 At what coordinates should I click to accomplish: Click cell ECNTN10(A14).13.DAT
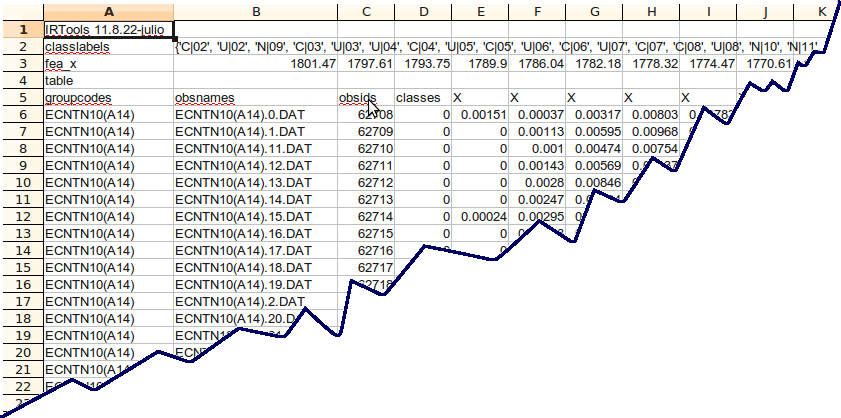[x=256, y=182]
